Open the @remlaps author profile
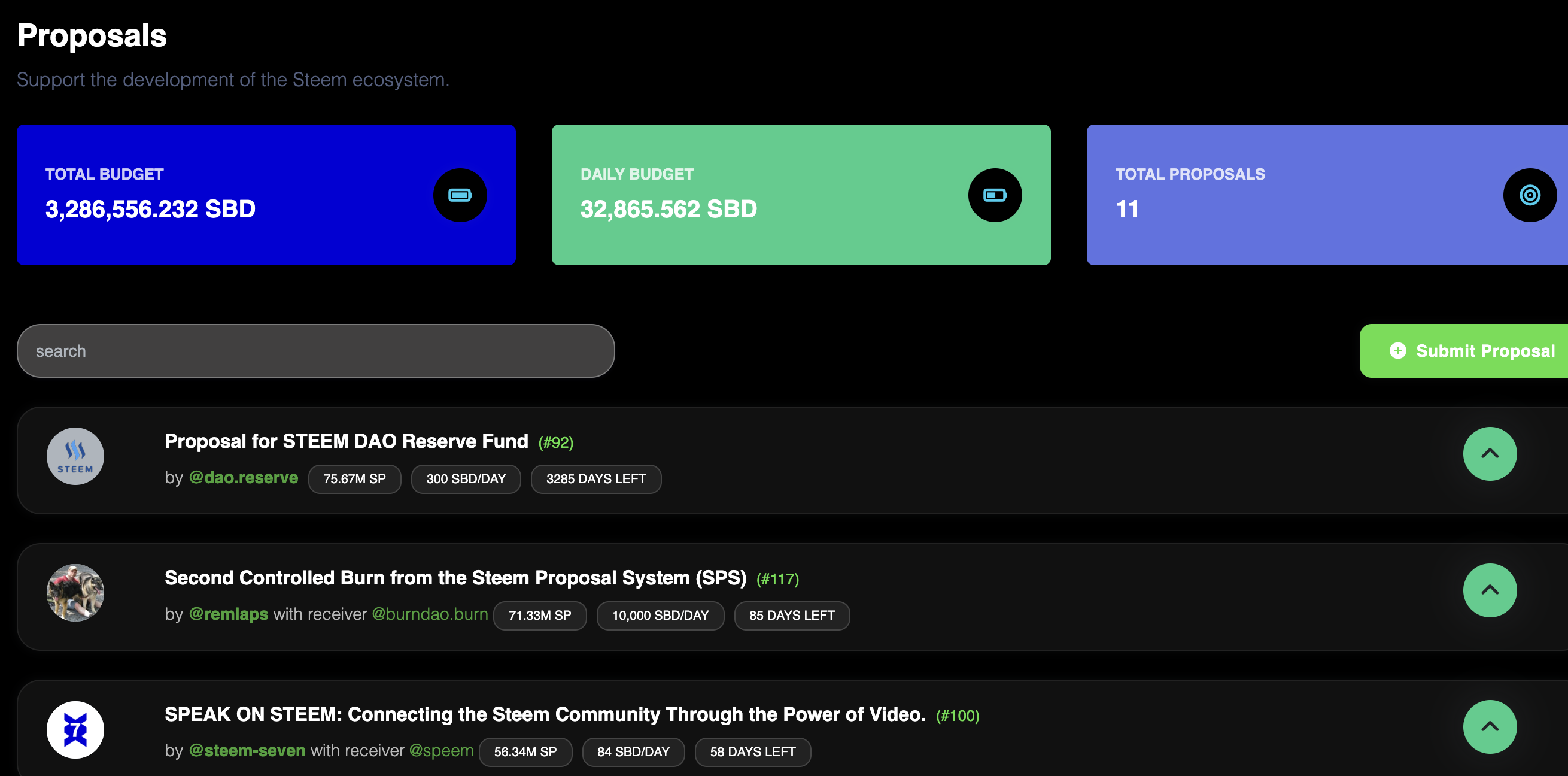 [x=228, y=614]
